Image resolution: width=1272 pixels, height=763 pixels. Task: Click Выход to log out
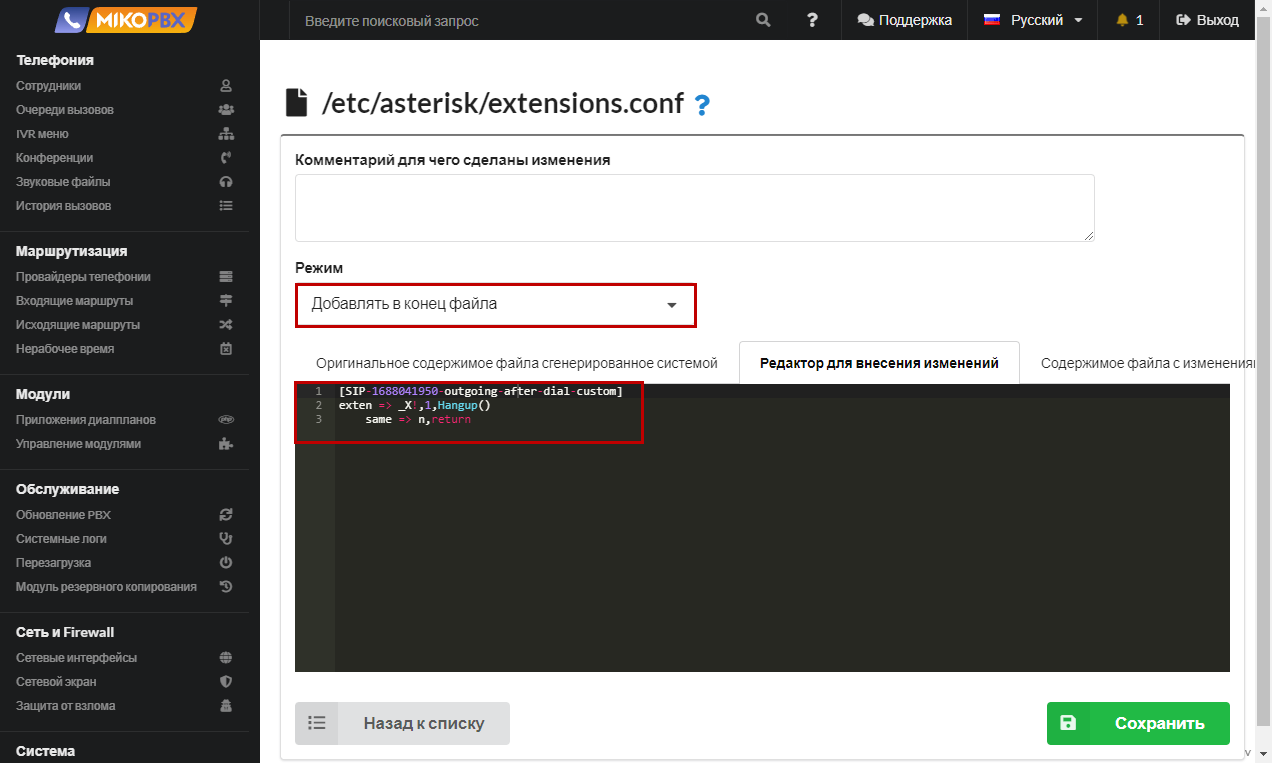(1207, 20)
